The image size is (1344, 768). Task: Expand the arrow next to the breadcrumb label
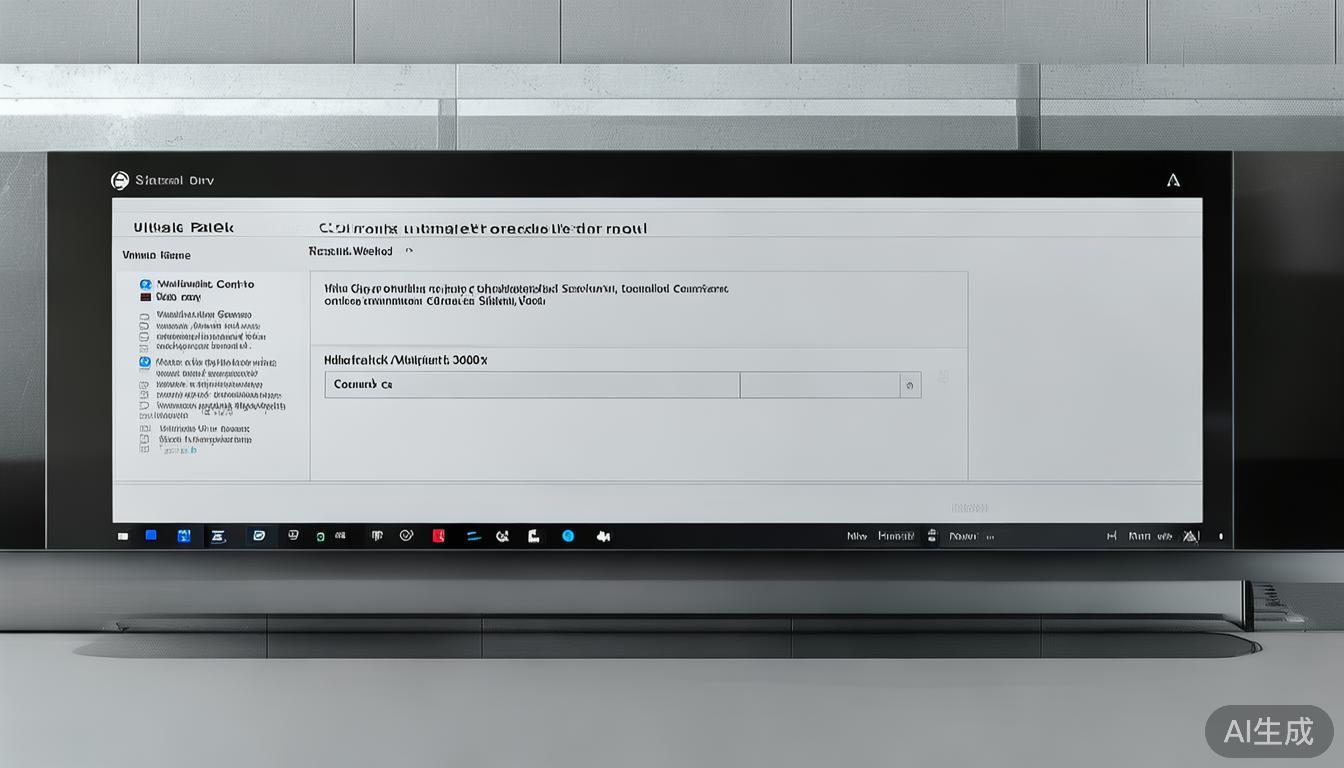click(x=408, y=251)
